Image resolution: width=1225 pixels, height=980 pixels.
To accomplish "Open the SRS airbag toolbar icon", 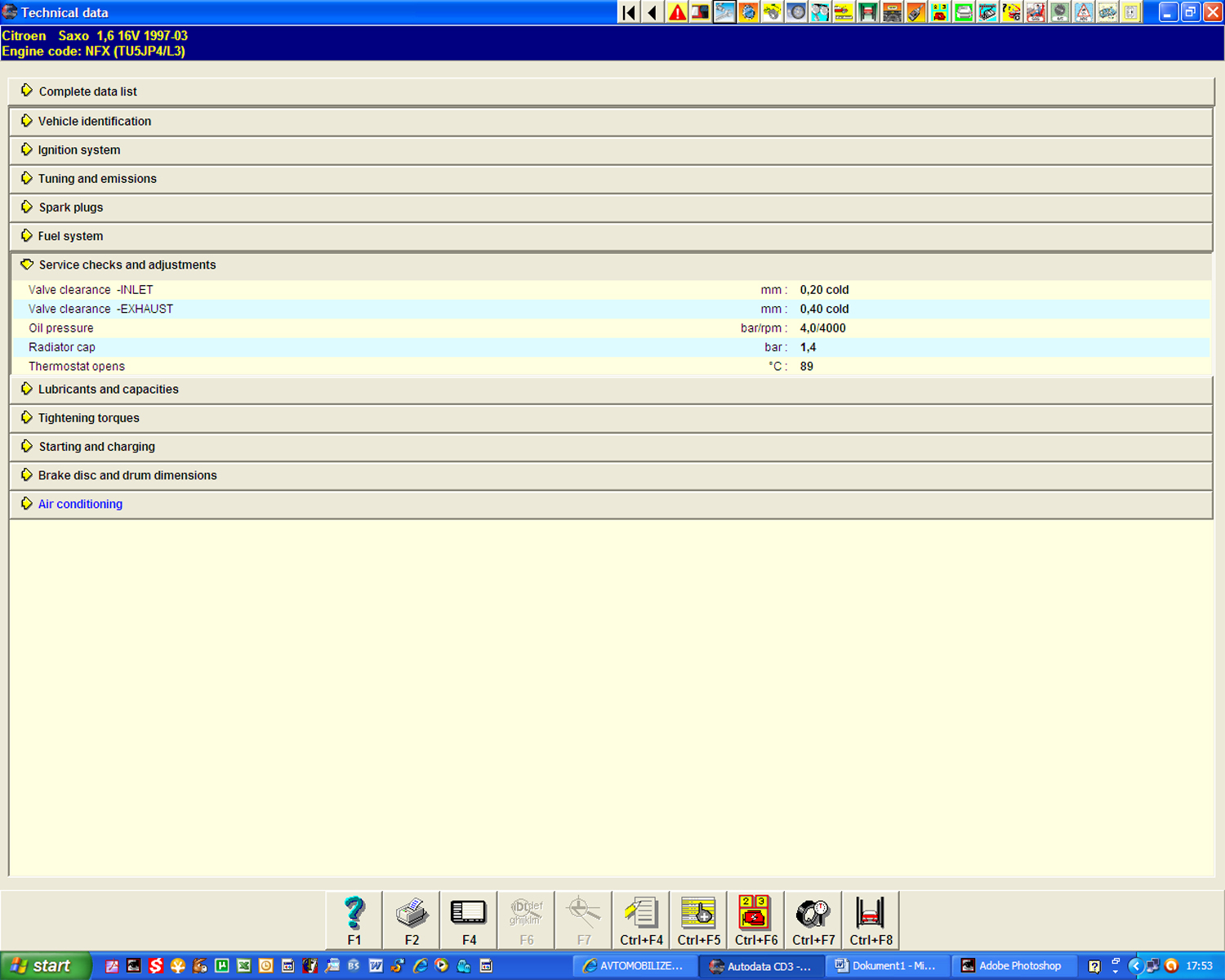I will pos(1036,12).
